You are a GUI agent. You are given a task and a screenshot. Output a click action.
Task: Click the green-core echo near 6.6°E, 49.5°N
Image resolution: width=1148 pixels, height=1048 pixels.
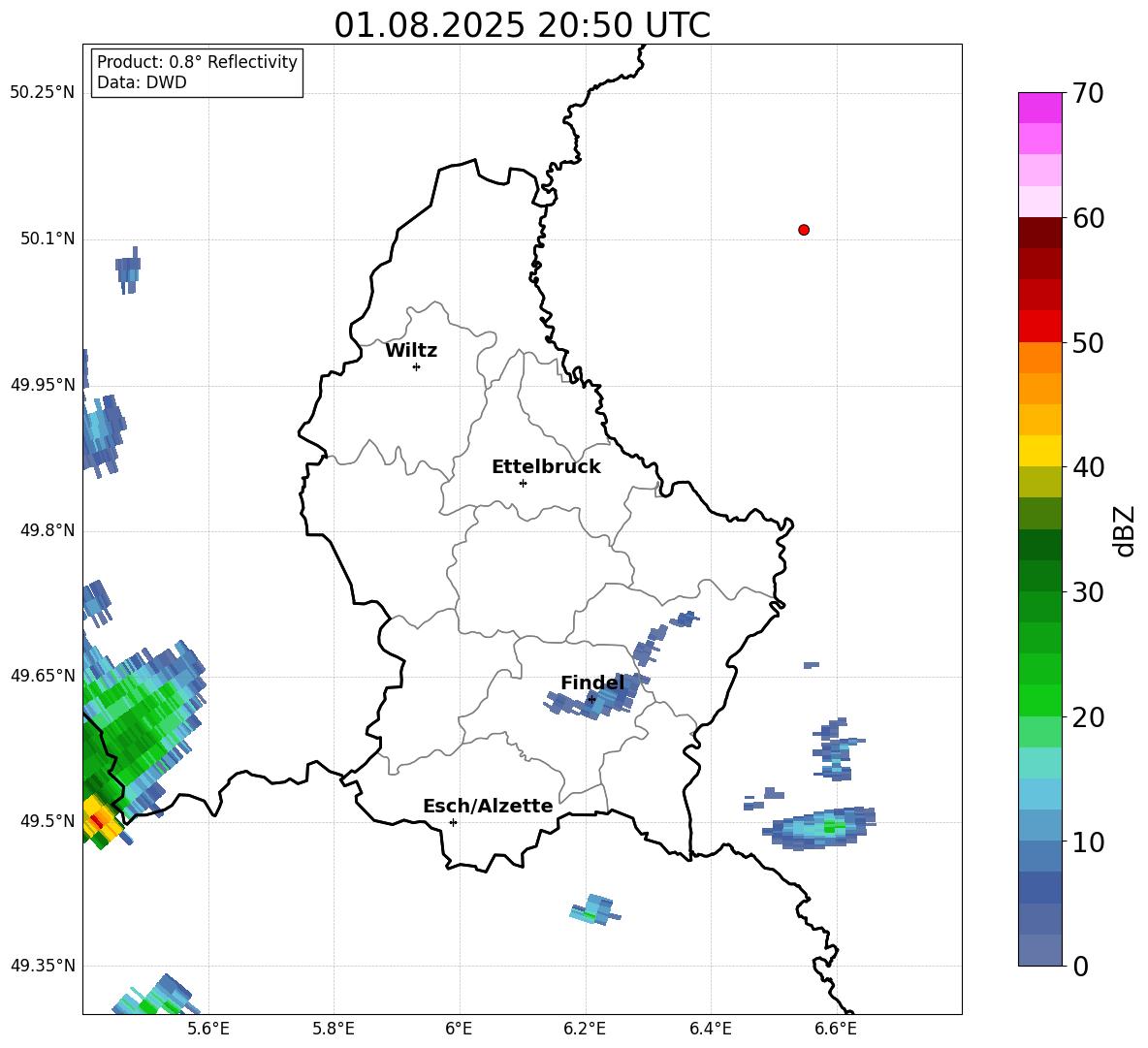821,828
